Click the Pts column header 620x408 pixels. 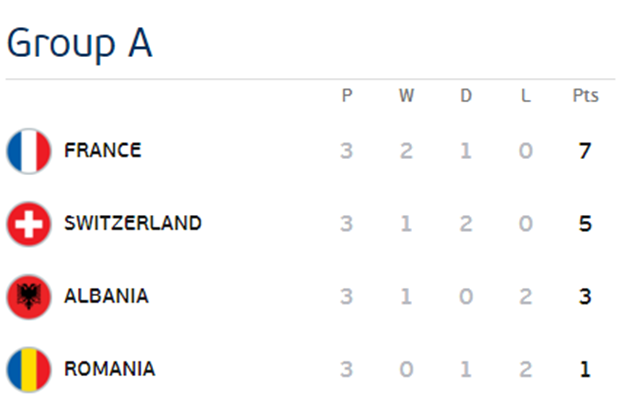[585, 96]
